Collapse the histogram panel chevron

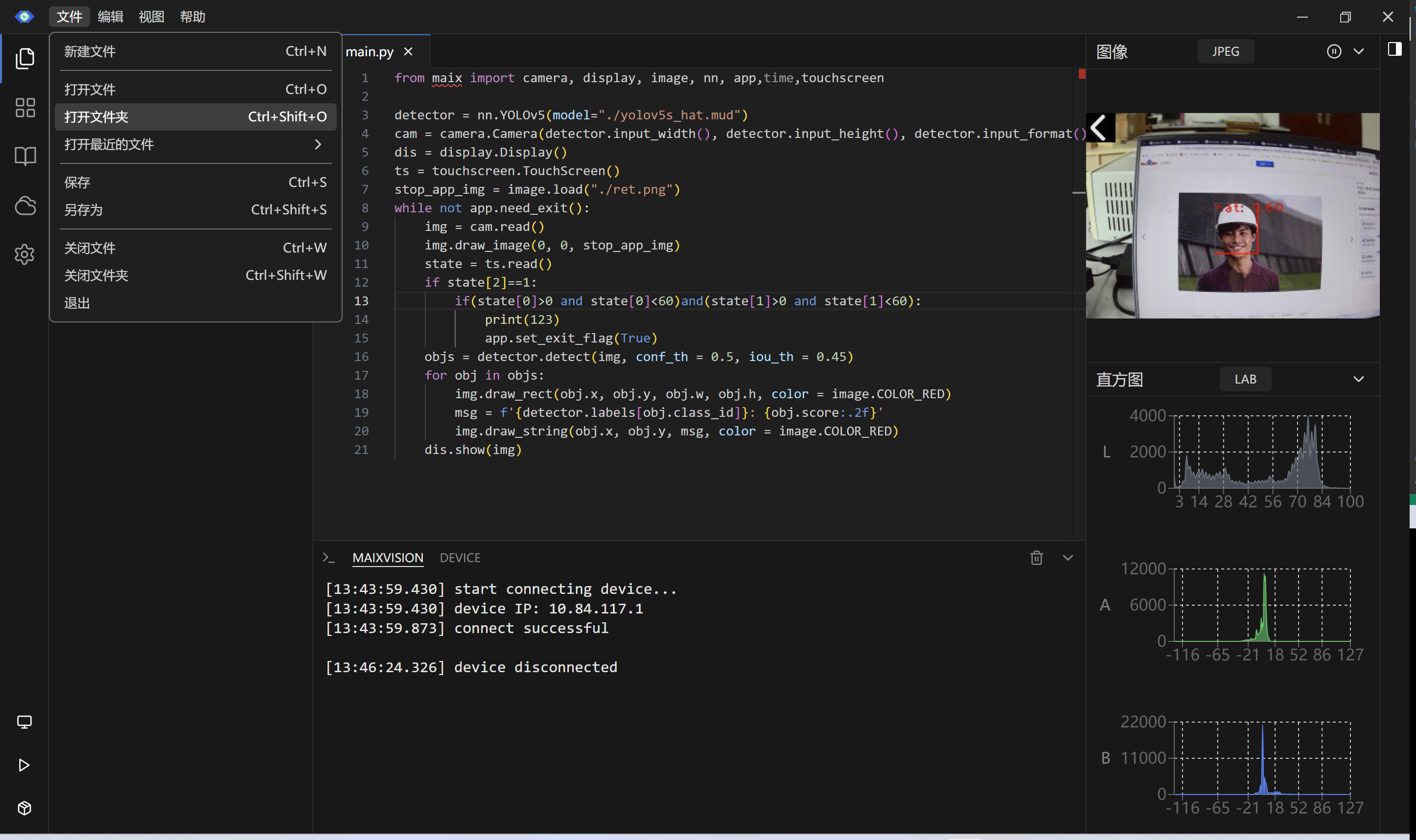[1359, 379]
